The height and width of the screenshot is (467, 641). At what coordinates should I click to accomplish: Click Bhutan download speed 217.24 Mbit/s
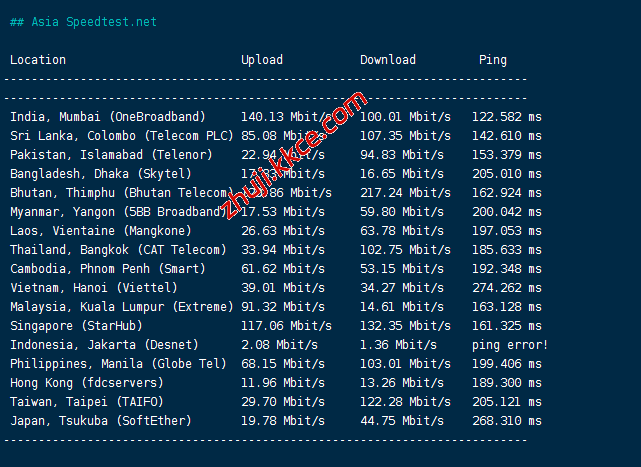[405, 193]
